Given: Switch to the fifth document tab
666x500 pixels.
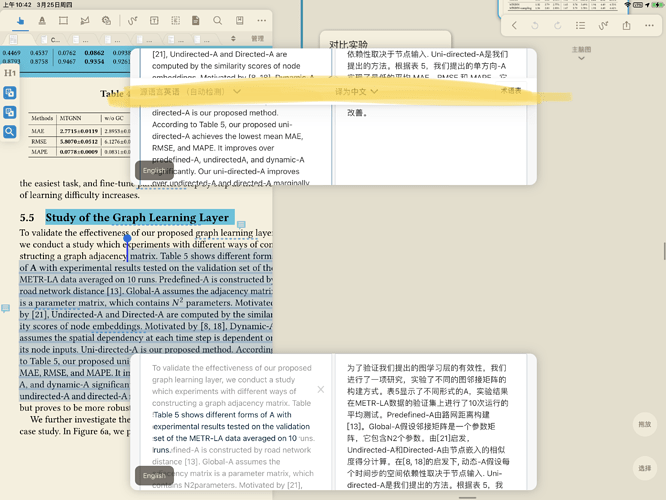Looking at the screenshot, I should pos(144,40).
